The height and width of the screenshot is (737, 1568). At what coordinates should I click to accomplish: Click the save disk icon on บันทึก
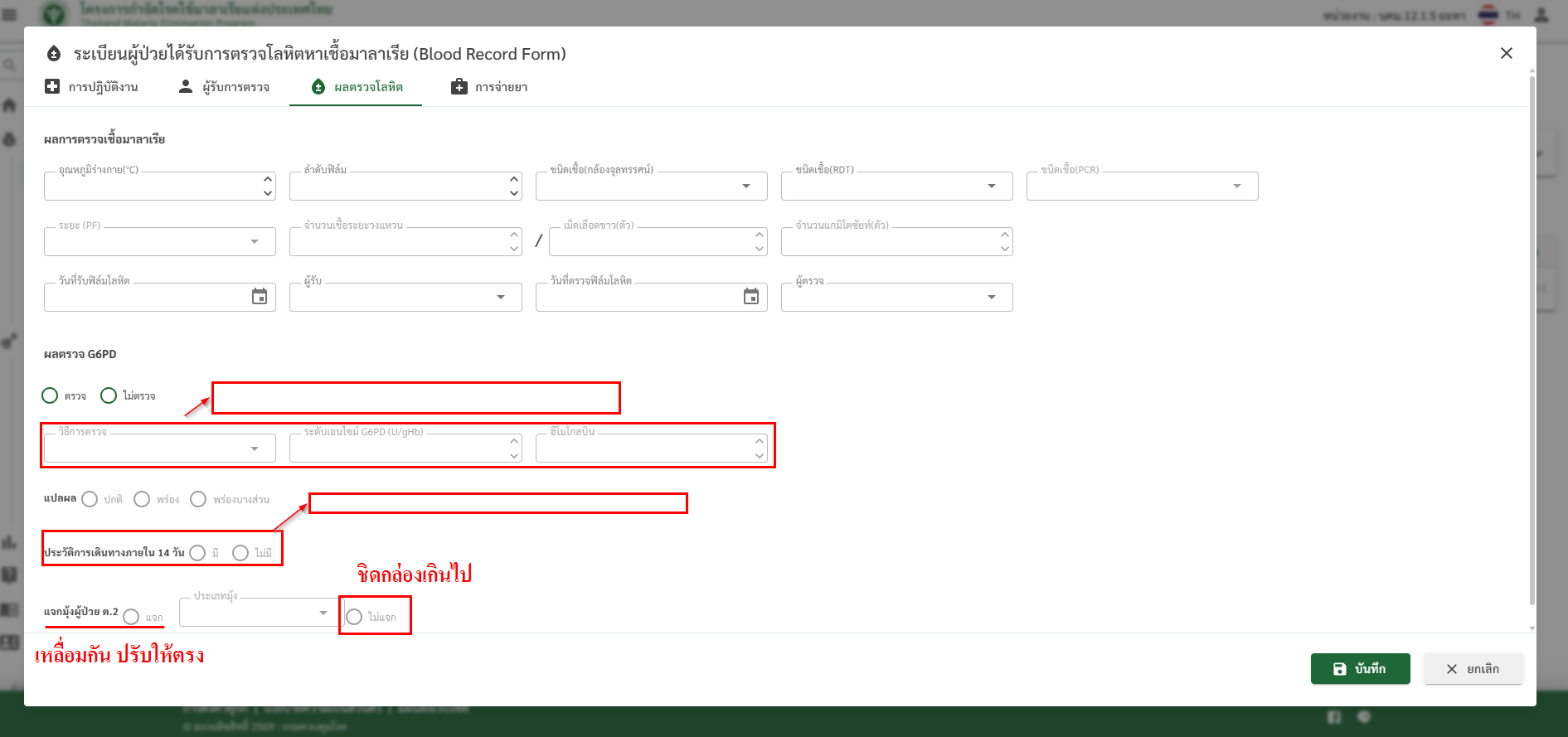(x=1339, y=669)
